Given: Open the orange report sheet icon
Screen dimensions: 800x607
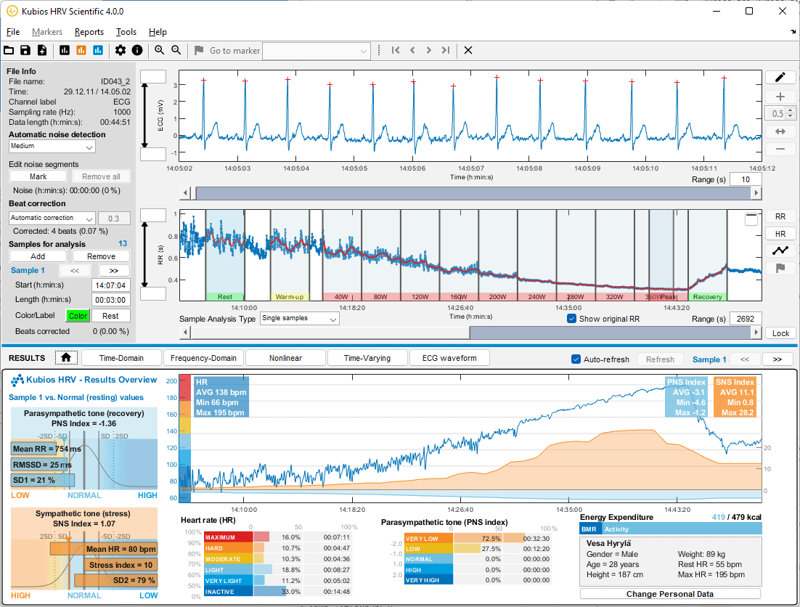Looking at the screenshot, I should (x=81, y=50).
